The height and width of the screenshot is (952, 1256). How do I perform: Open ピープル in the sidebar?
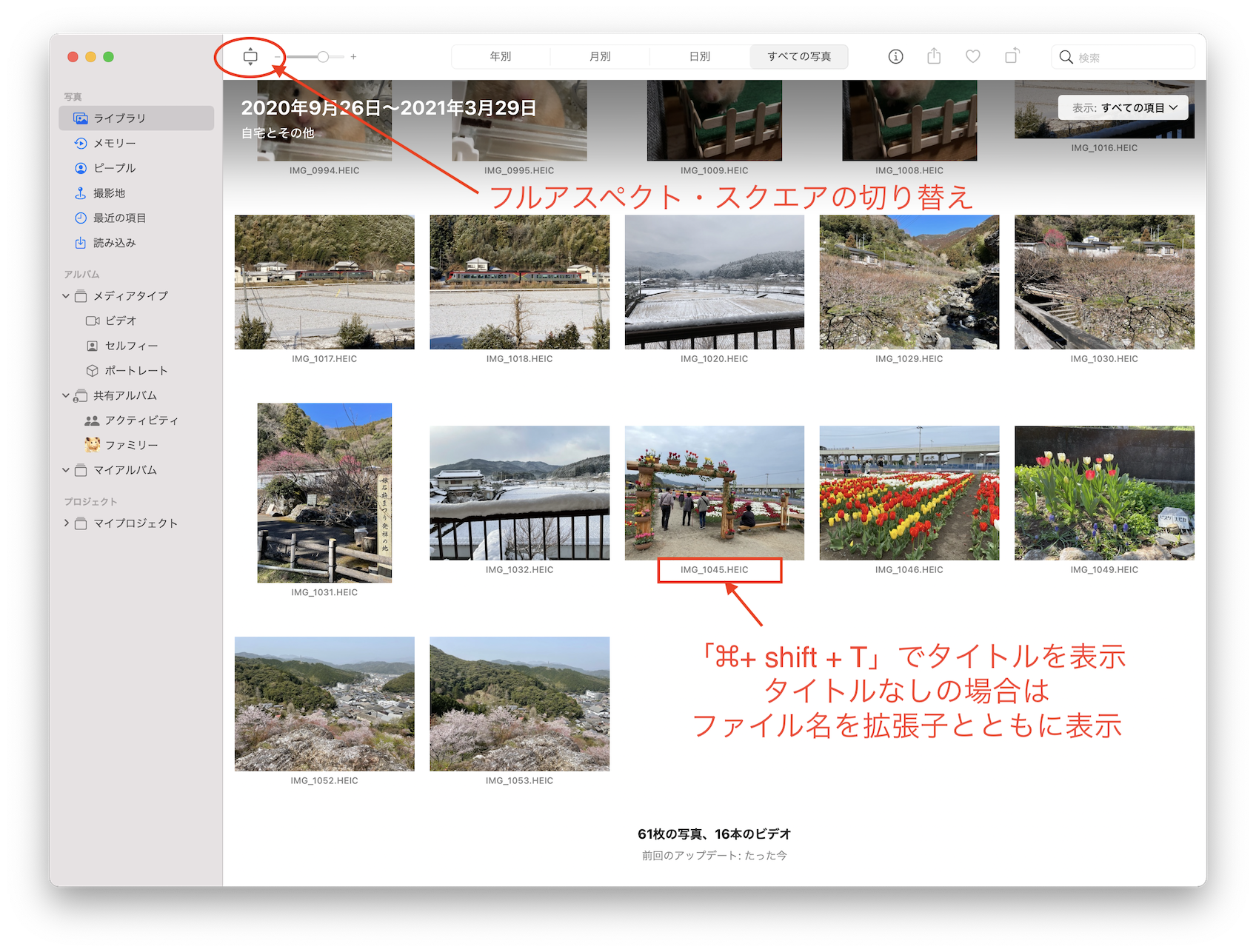click(114, 168)
